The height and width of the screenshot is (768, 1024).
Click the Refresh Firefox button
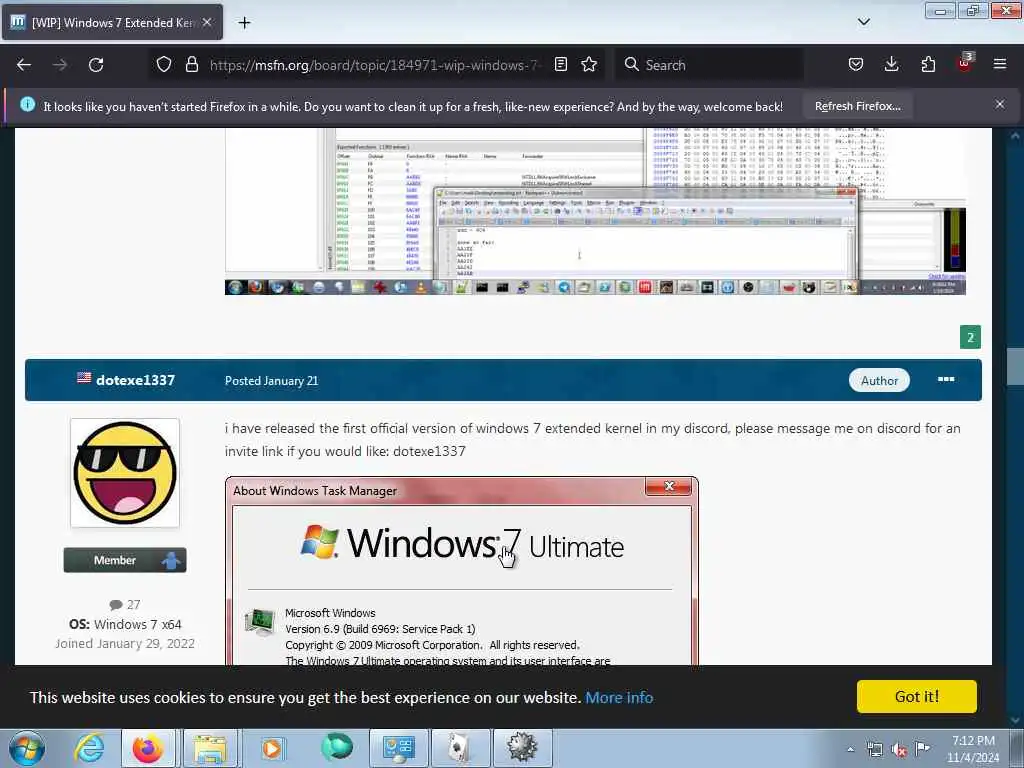pyautogui.click(x=857, y=106)
